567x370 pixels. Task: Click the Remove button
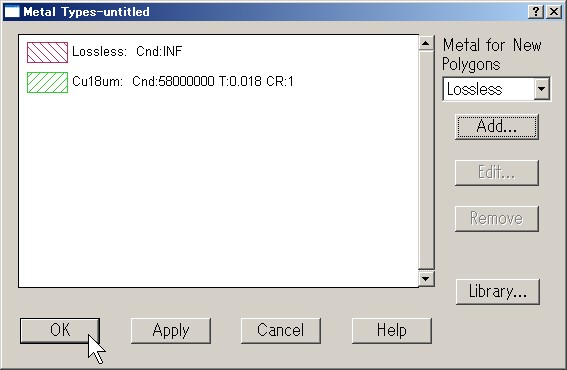[x=497, y=218]
